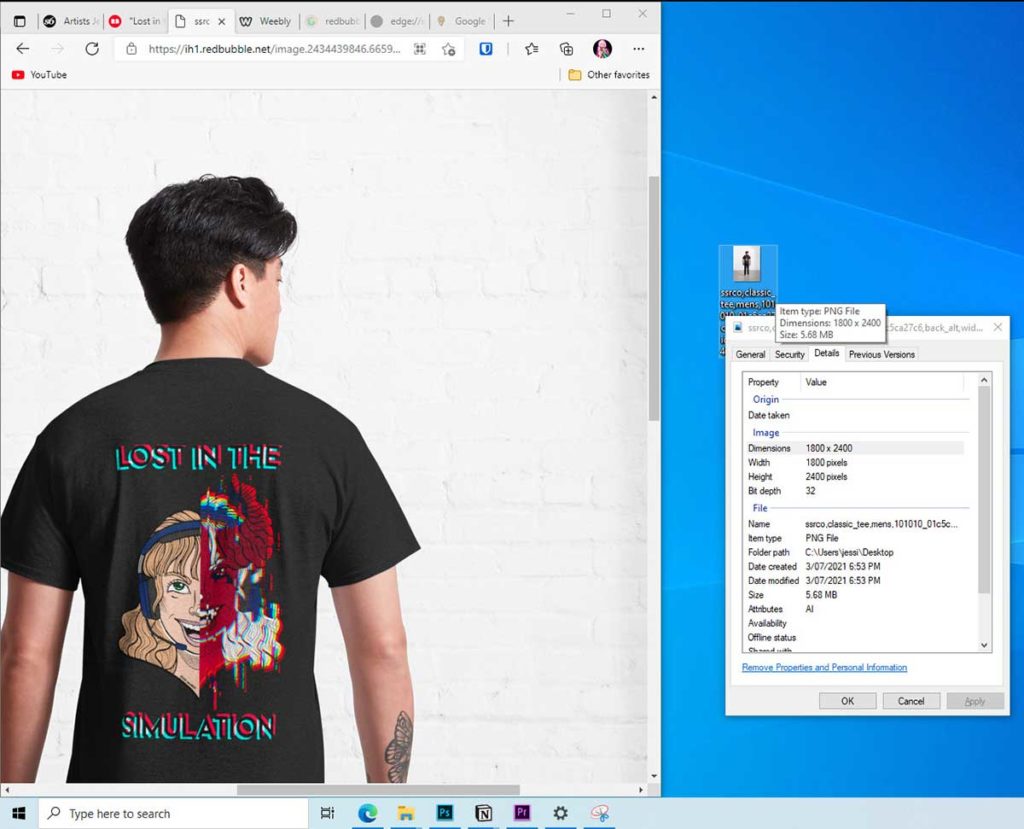Screen dimensions: 1024x829
Task: Click the browser's horizontal scroll right arrow
Action: (641, 790)
